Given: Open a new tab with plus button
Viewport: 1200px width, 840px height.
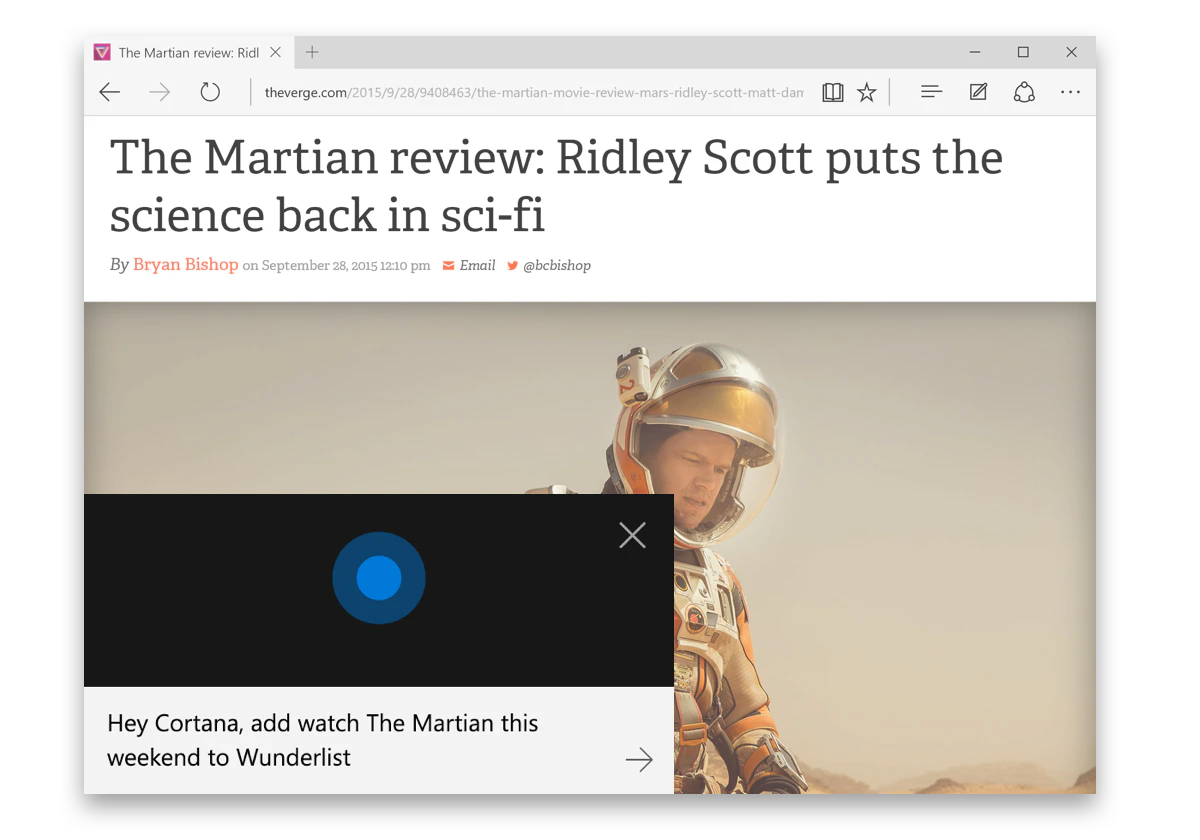Looking at the screenshot, I should click(312, 52).
